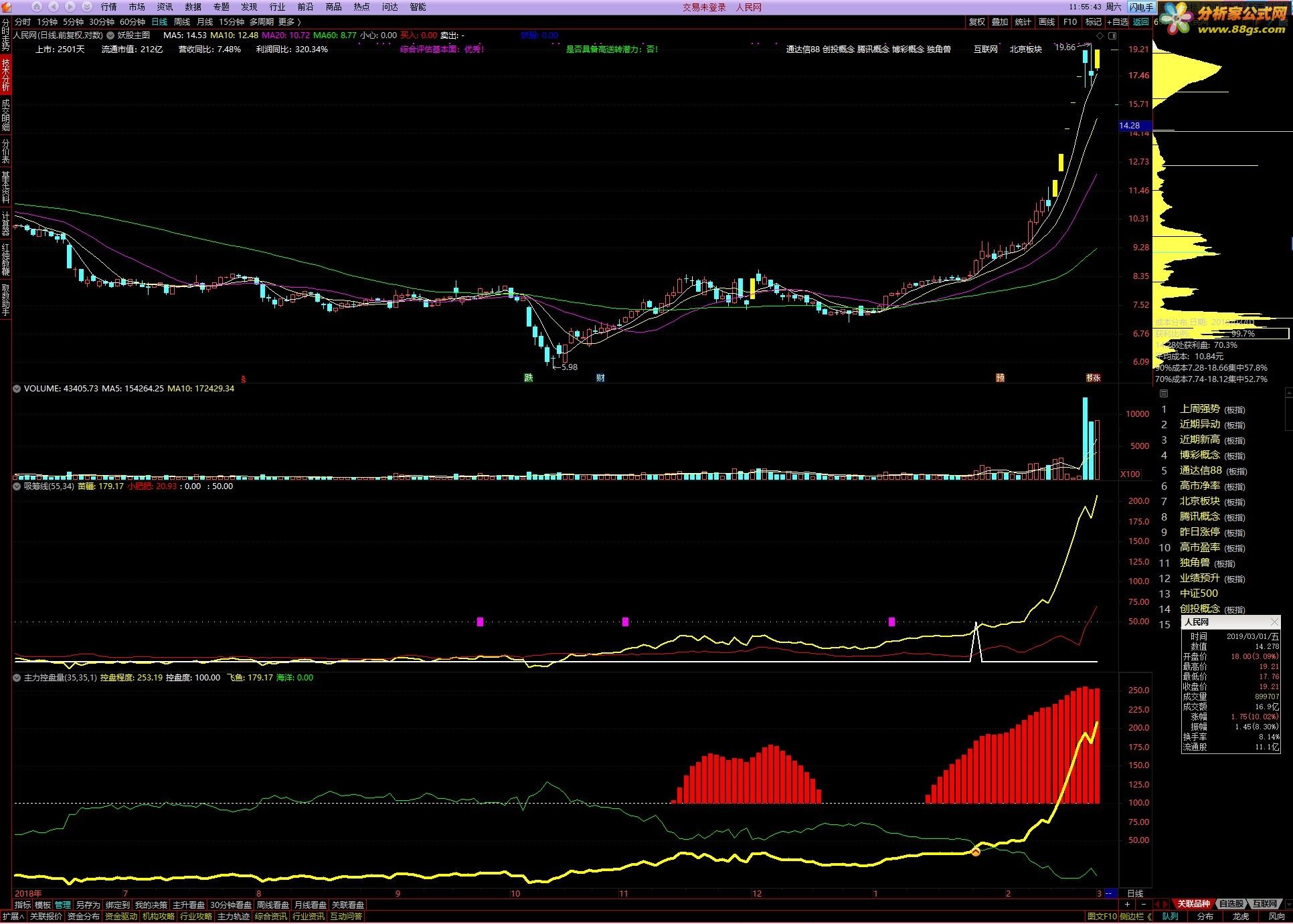The width and height of the screenshot is (1293, 924).
Task: Go back with left arrow icon
Action: pyautogui.click(x=54, y=7)
